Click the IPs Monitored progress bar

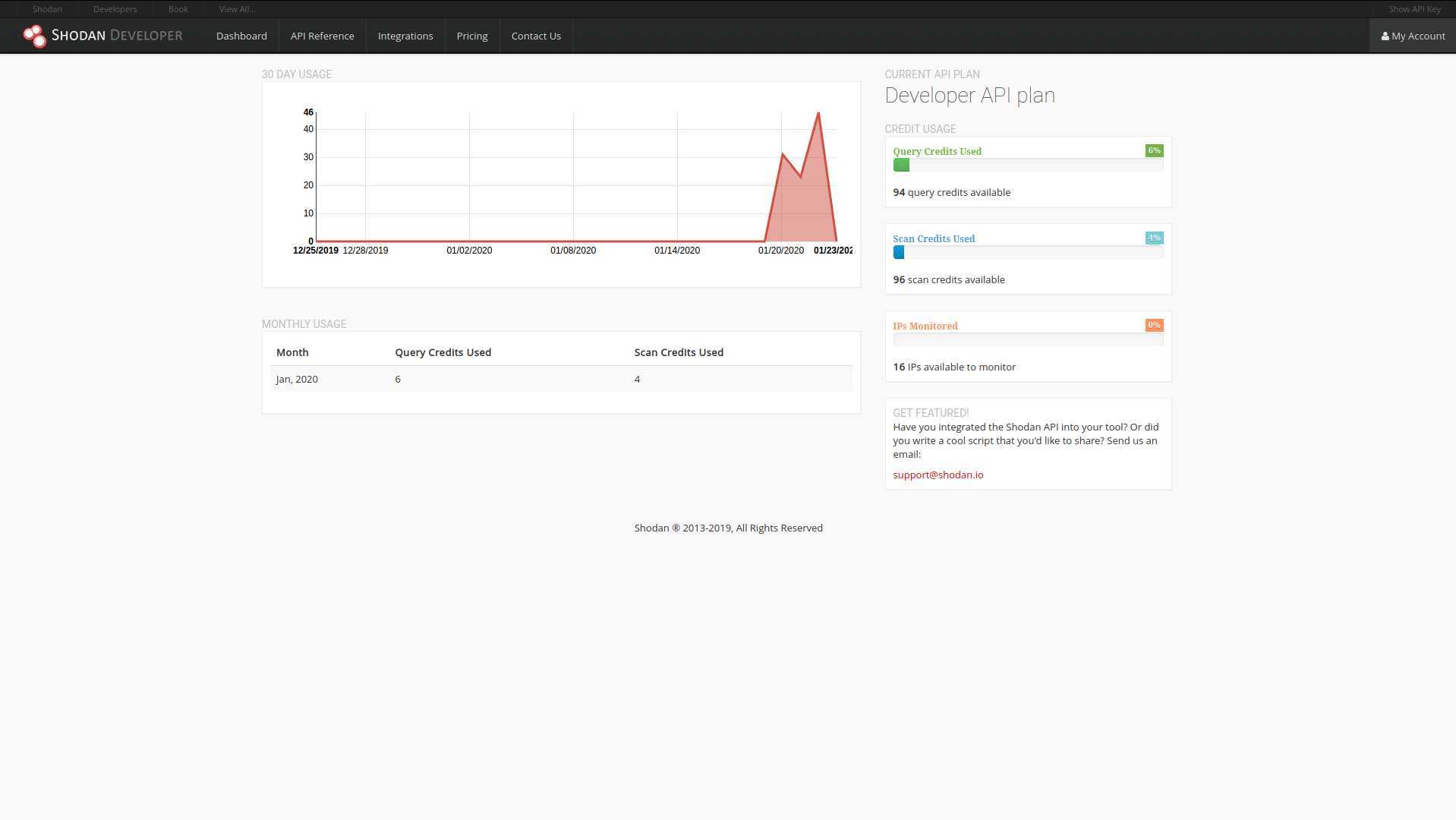[x=1028, y=340]
